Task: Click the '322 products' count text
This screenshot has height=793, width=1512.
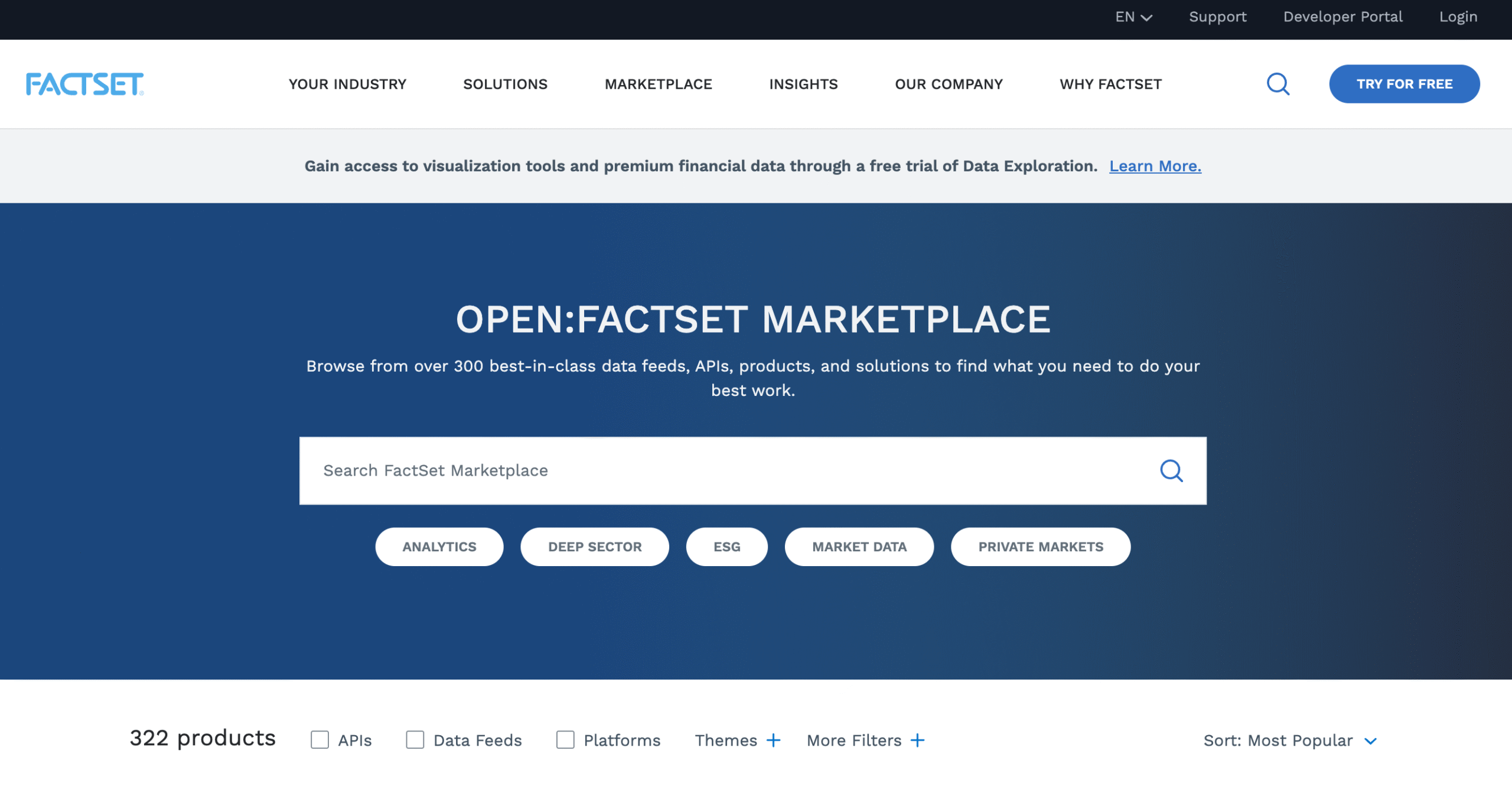Action: tap(203, 739)
